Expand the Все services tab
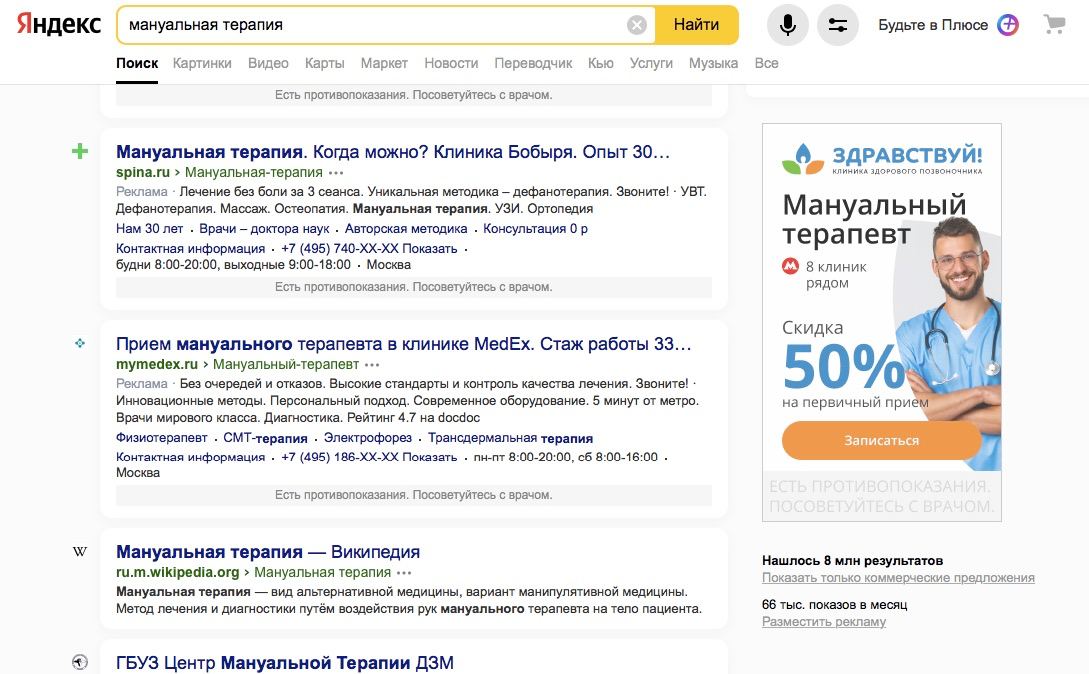Image resolution: width=1089 pixels, height=674 pixels. 767,63
